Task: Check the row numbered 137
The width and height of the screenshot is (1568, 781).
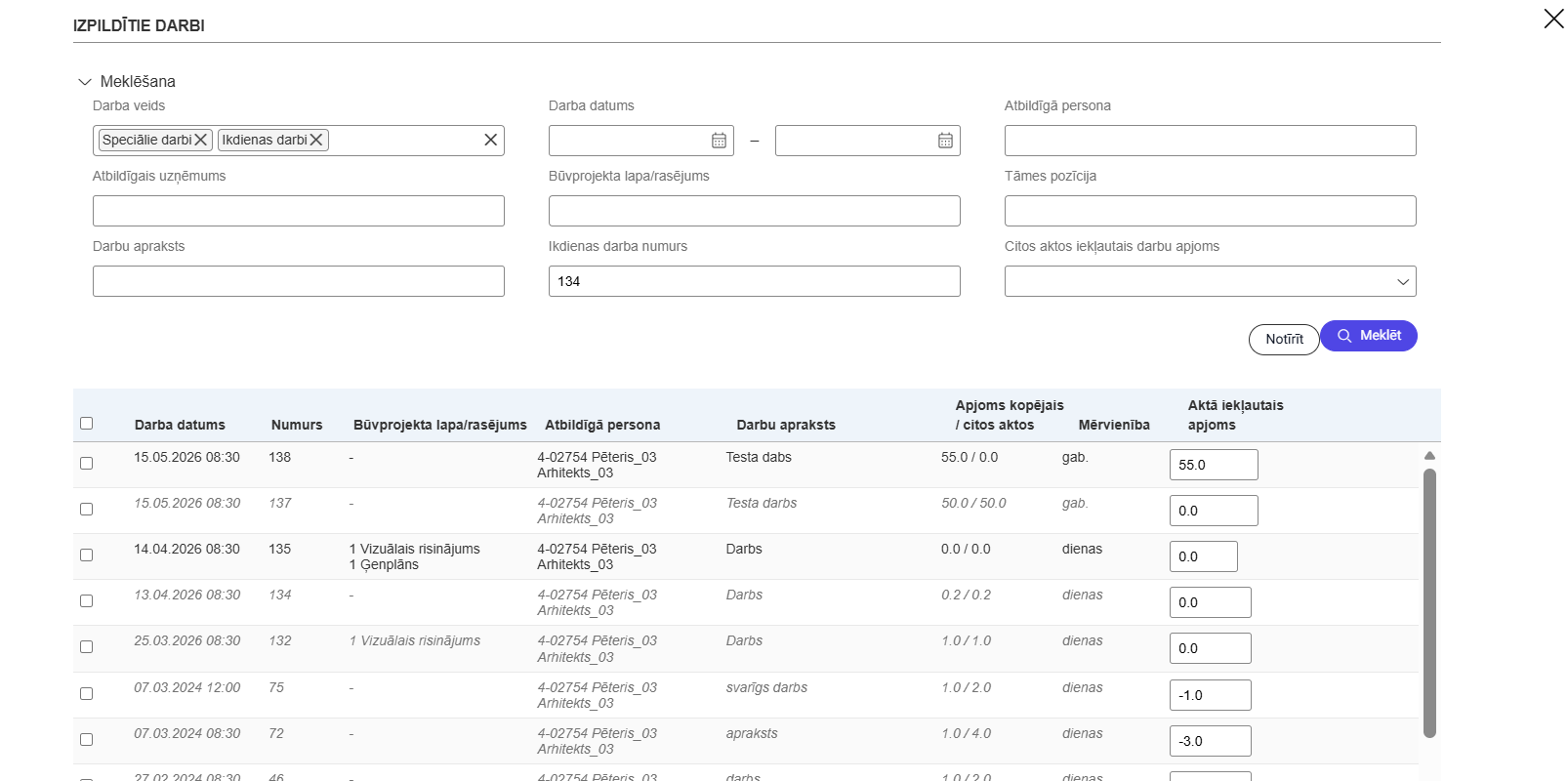Action: click(86, 509)
